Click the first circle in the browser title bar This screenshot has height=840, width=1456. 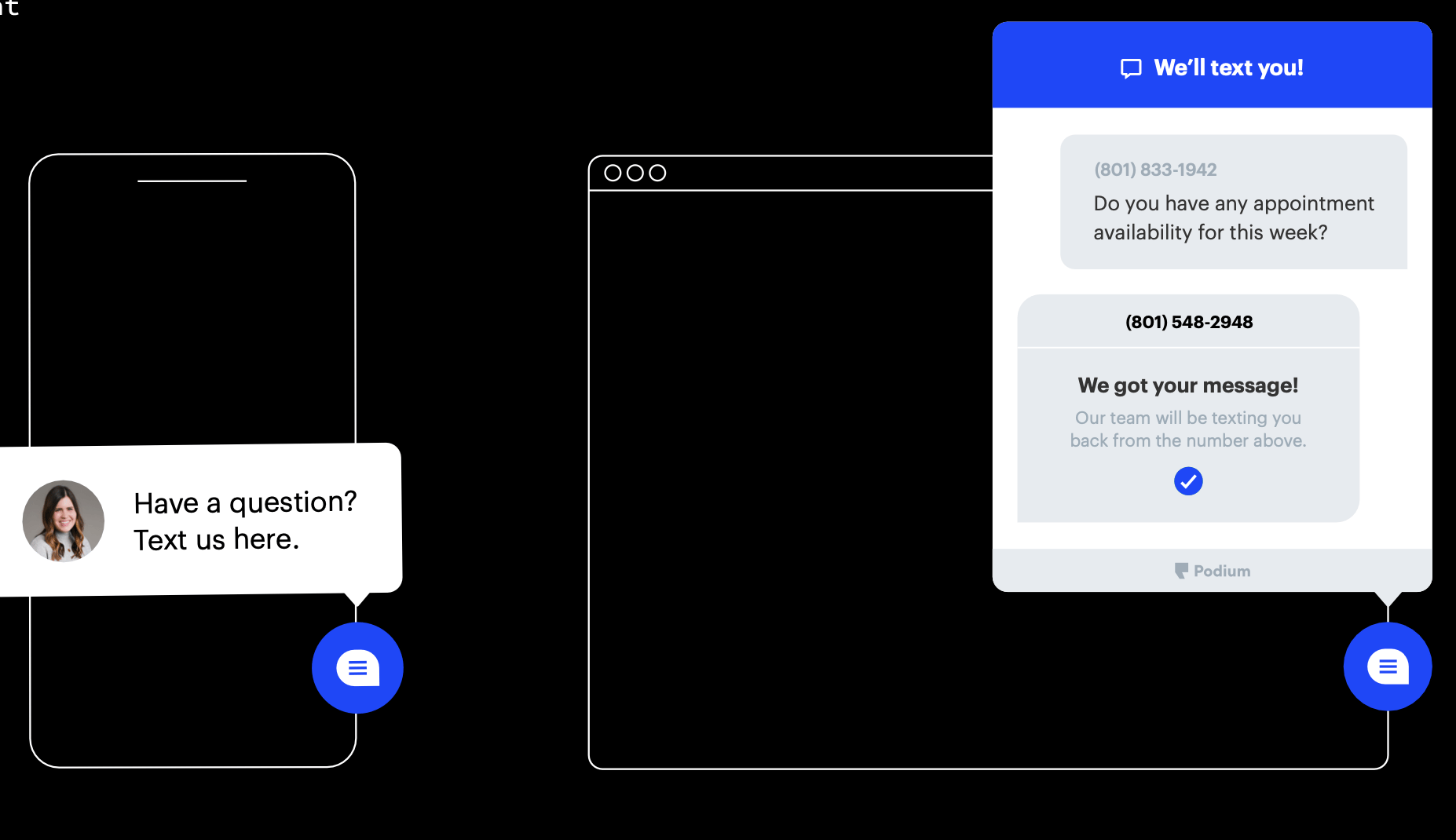point(613,173)
